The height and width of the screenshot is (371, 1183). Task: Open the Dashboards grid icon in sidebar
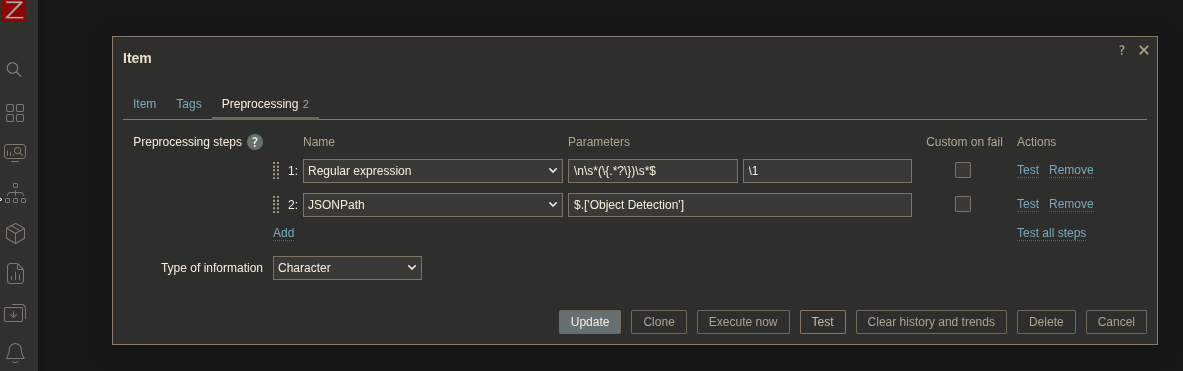click(14, 113)
